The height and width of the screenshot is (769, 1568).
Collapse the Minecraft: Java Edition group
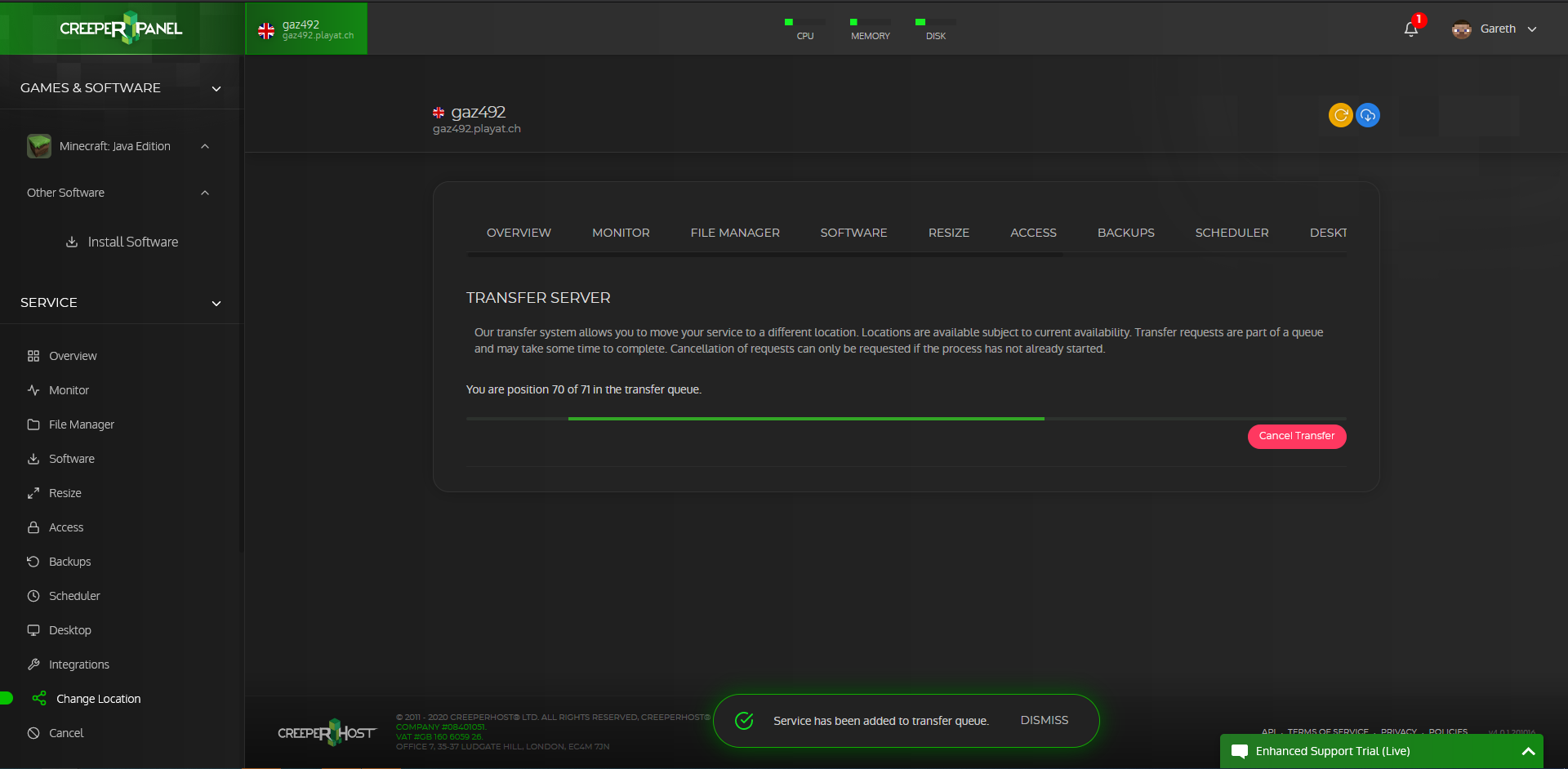(x=205, y=146)
